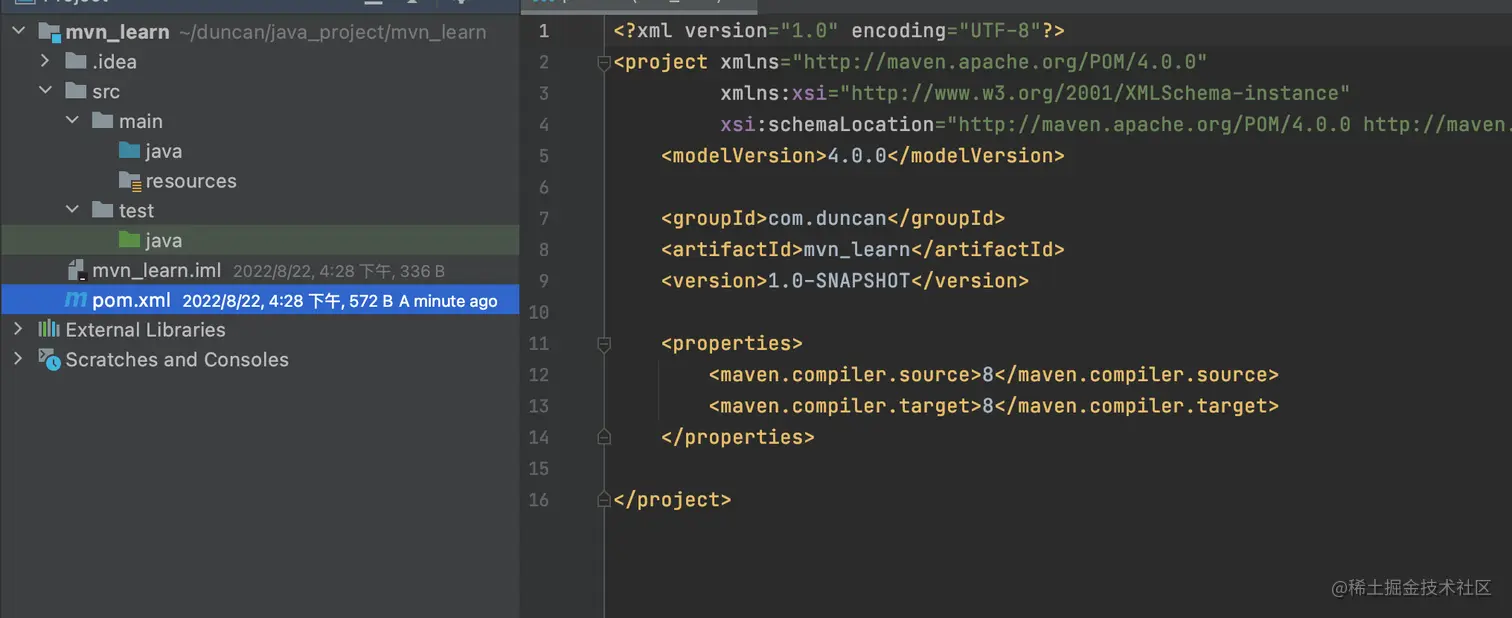The height and width of the screenshot is (618, 1512).
Task: Click the xsi:schemaLocation attribute name
Action: (827, 125)
